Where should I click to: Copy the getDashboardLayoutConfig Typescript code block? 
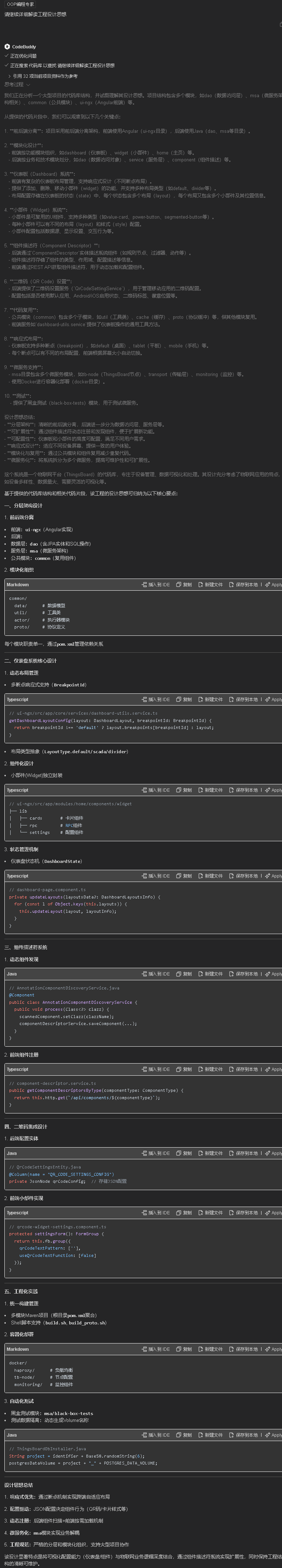click(x=183, y=699)
